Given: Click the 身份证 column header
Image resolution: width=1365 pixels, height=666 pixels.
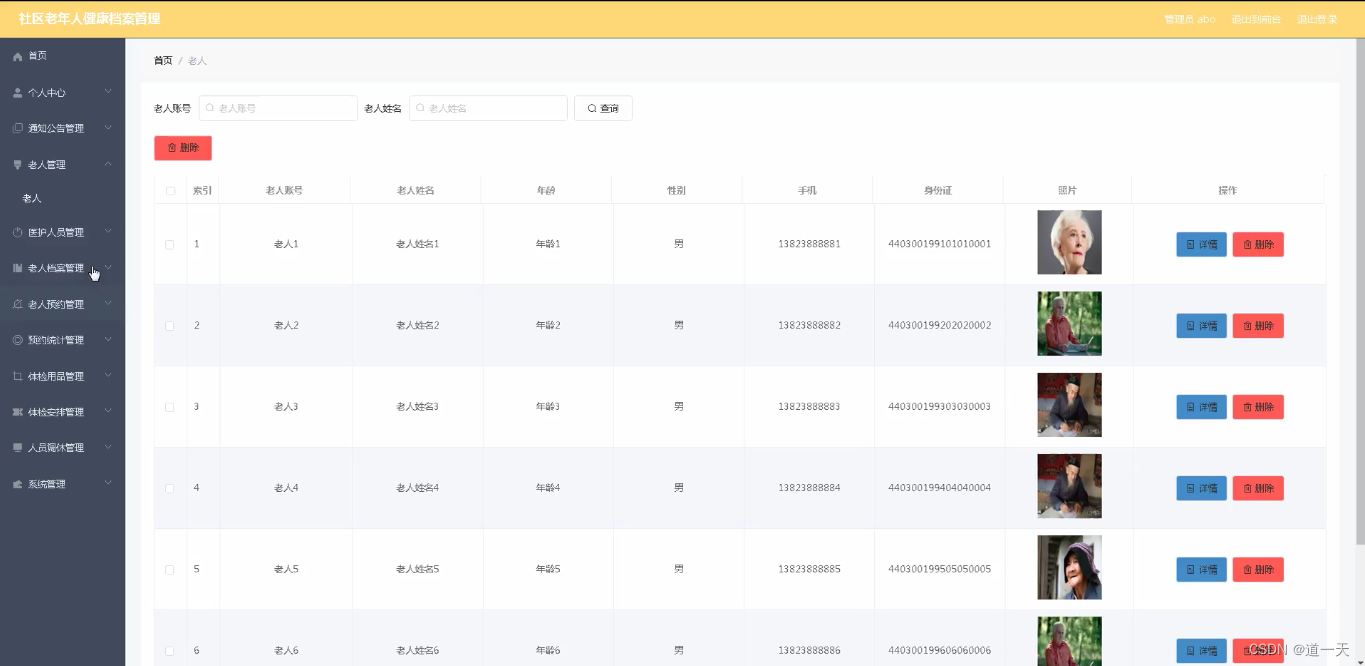Looking at the screenshot, I should pyautogui.click(x=938, y=191).
